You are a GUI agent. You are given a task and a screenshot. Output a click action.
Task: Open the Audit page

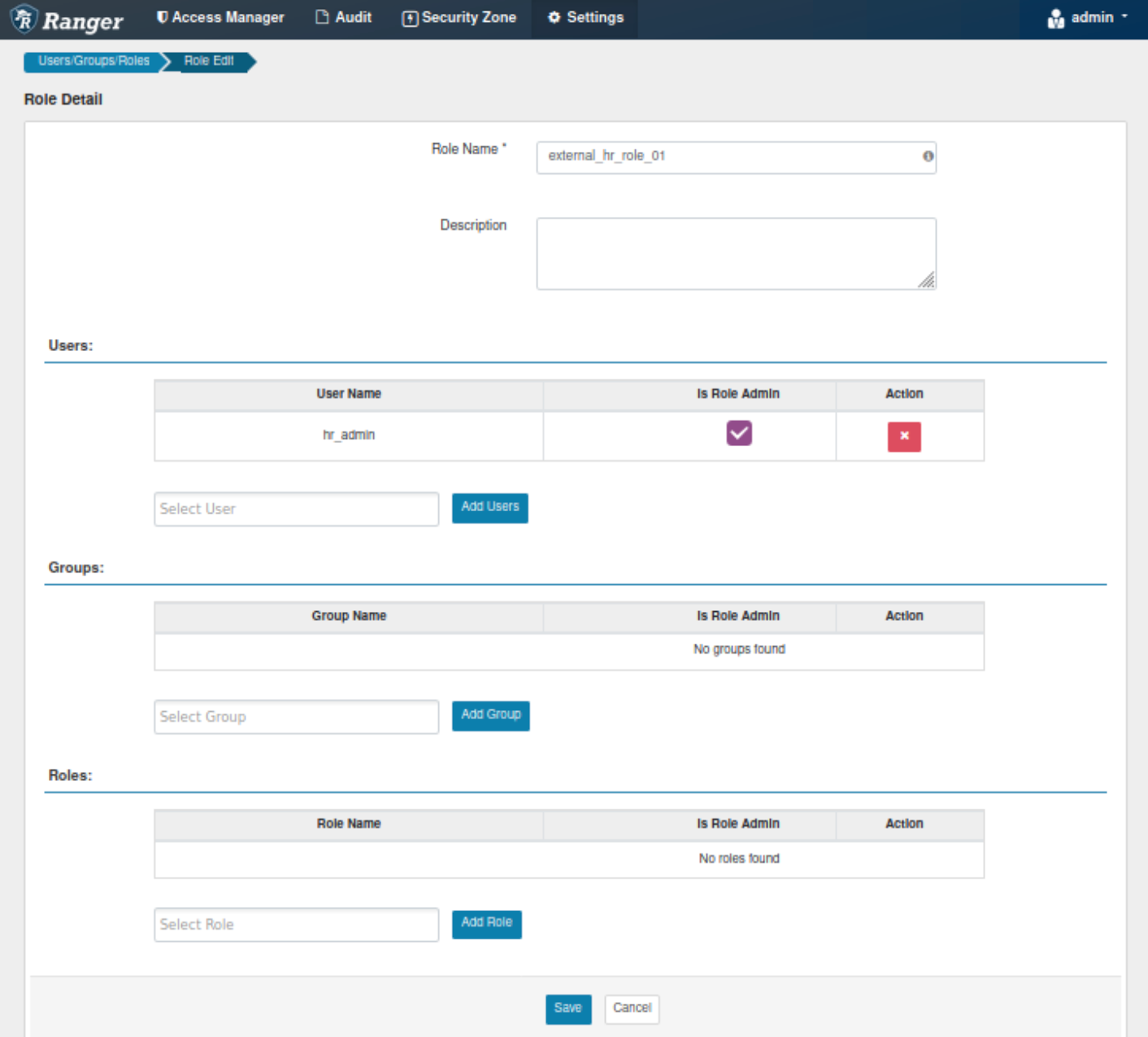tap(343, 18)
